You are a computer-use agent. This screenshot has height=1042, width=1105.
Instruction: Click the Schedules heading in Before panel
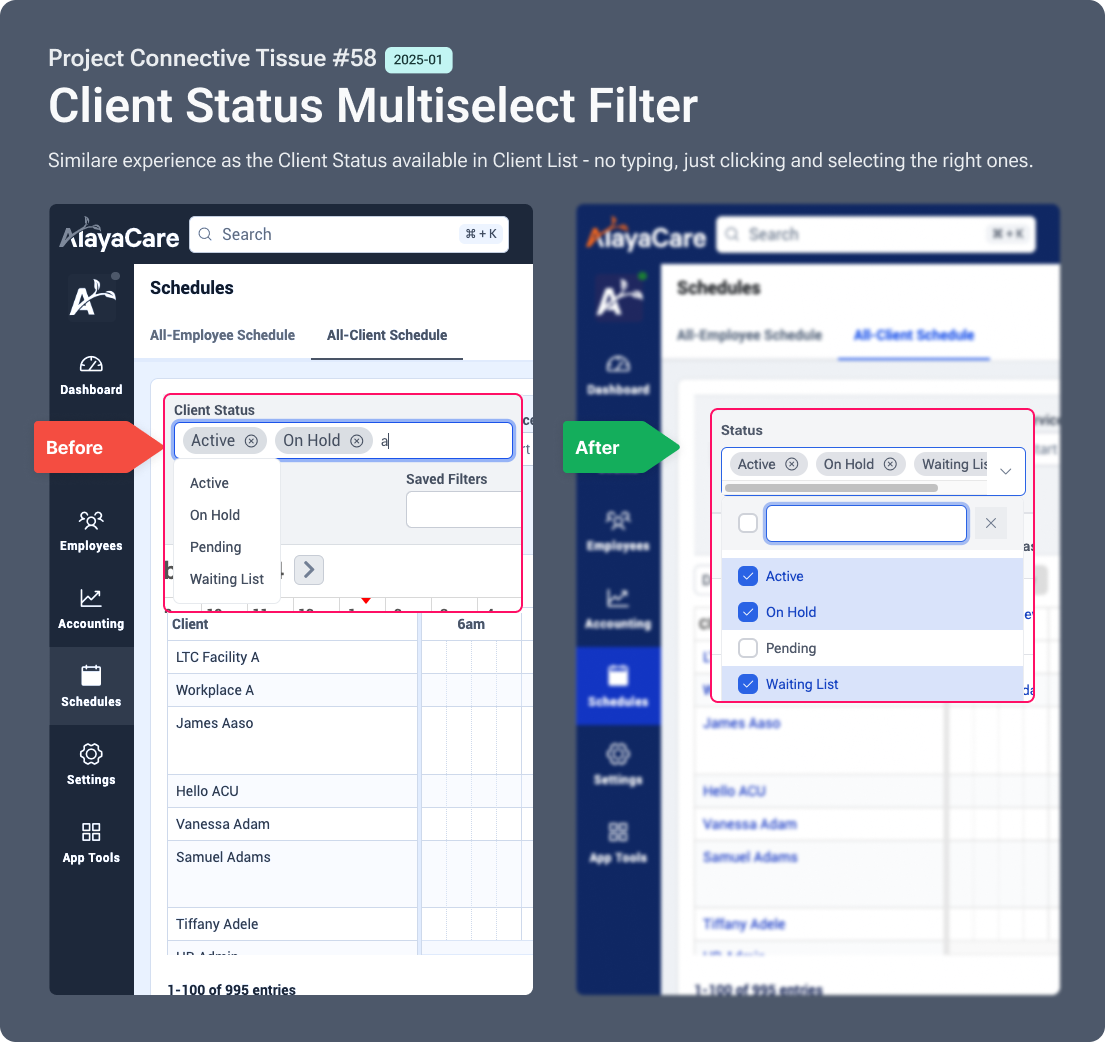click(192, 287)
